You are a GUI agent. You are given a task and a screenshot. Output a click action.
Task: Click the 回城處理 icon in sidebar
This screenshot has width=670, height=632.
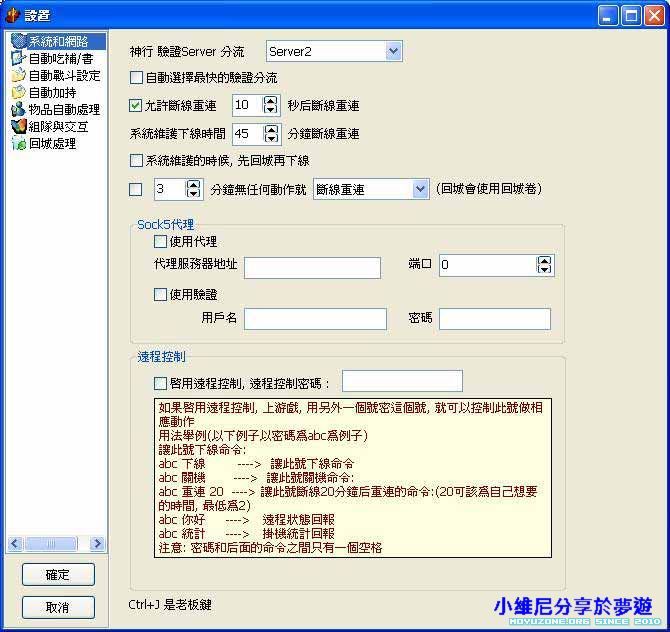[x=18, y=143]
